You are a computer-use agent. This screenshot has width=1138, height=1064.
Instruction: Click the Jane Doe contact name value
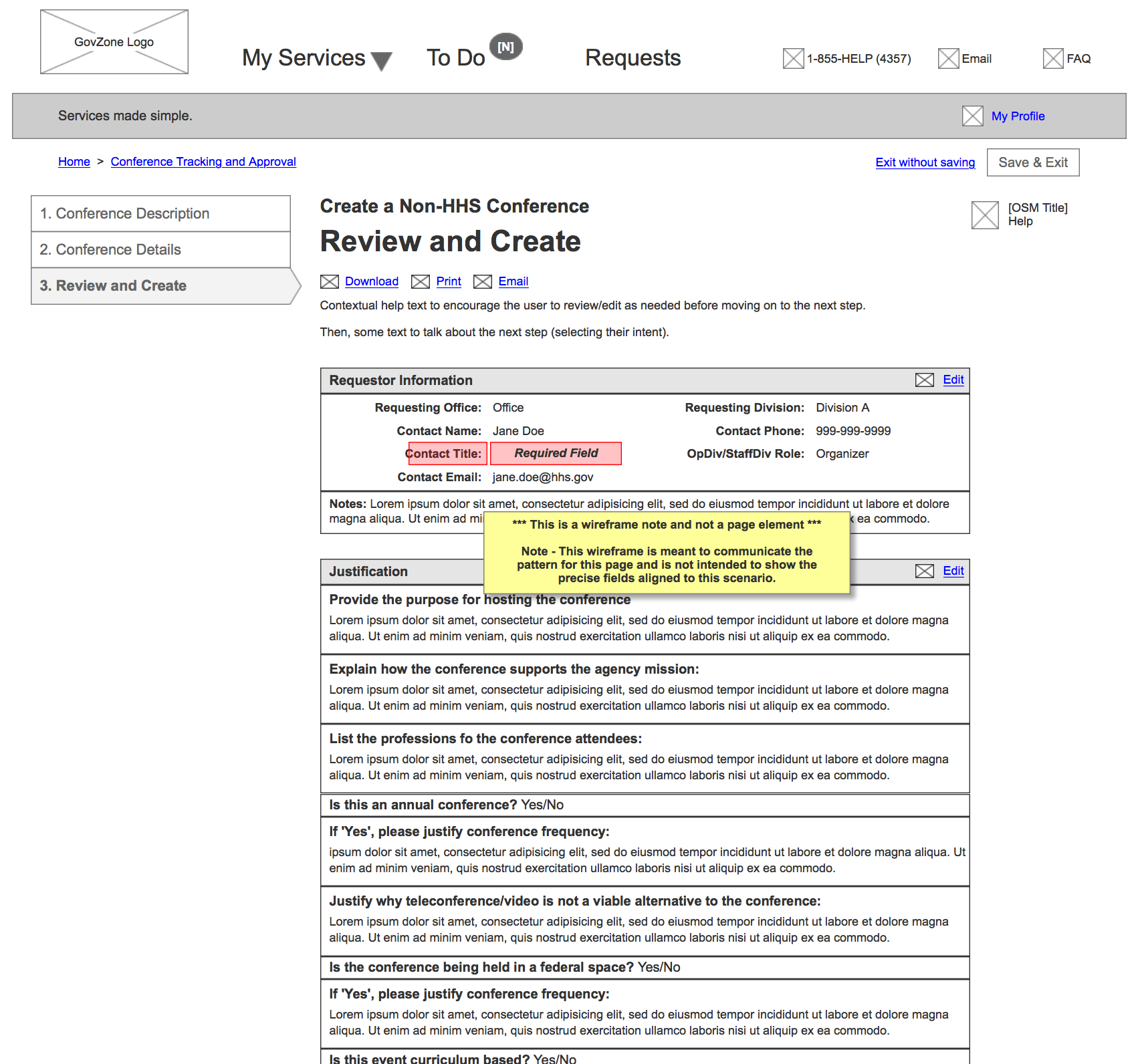(x=518, y=431)
